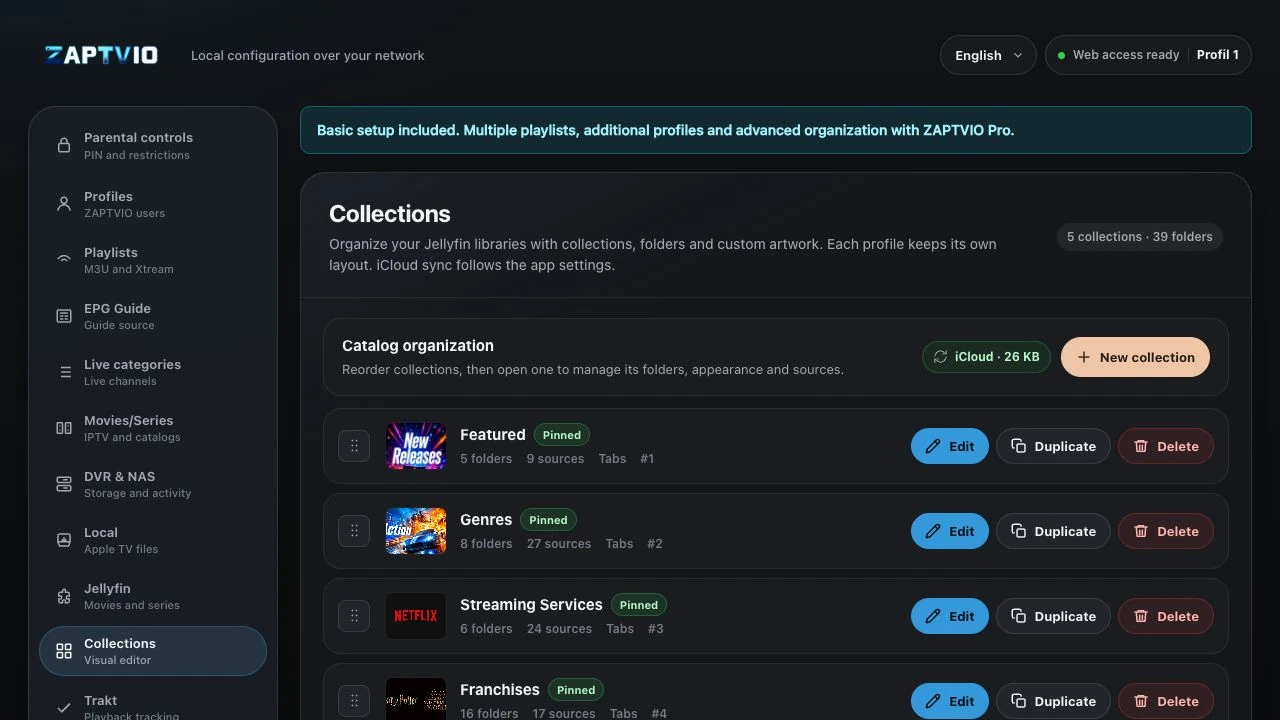Open Parental controls menu entry
The width and height of the screenshot is (1280, 720).
tap(153, 145)
